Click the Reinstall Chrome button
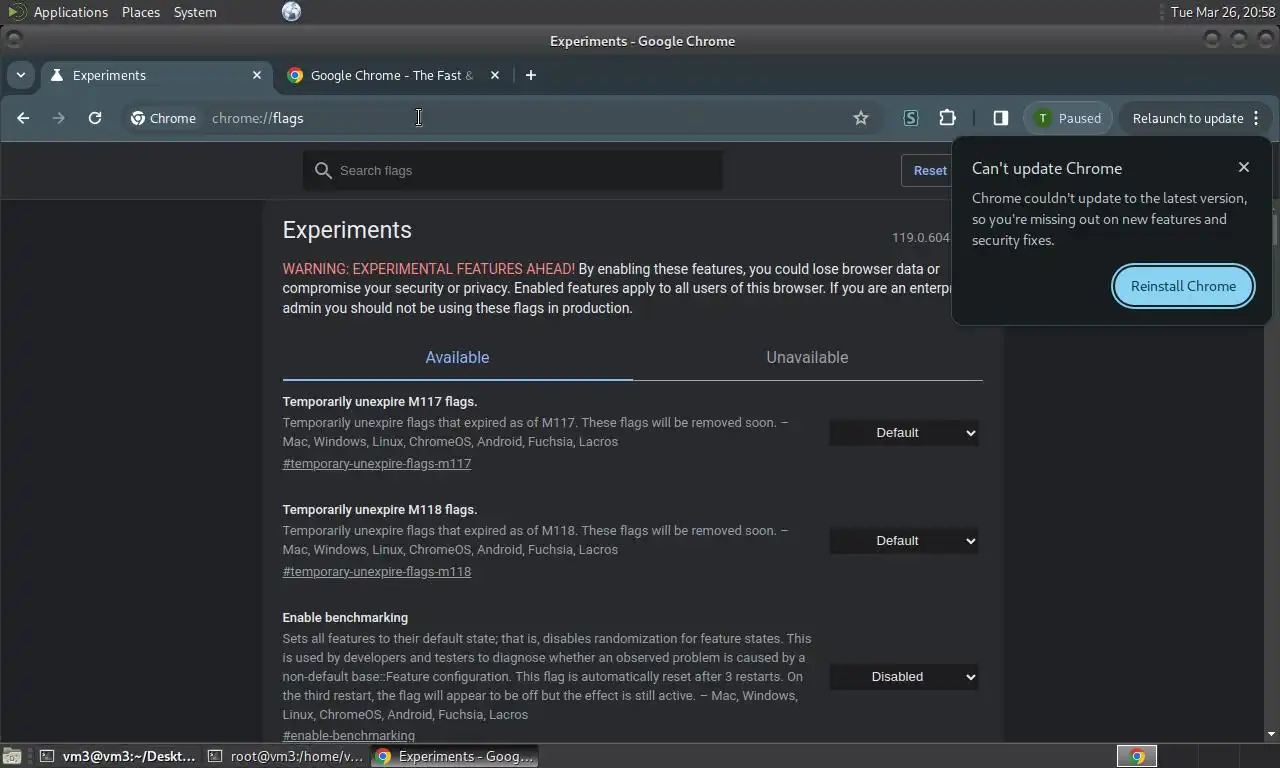1280x768 pixels. [x=1183, y=286]
